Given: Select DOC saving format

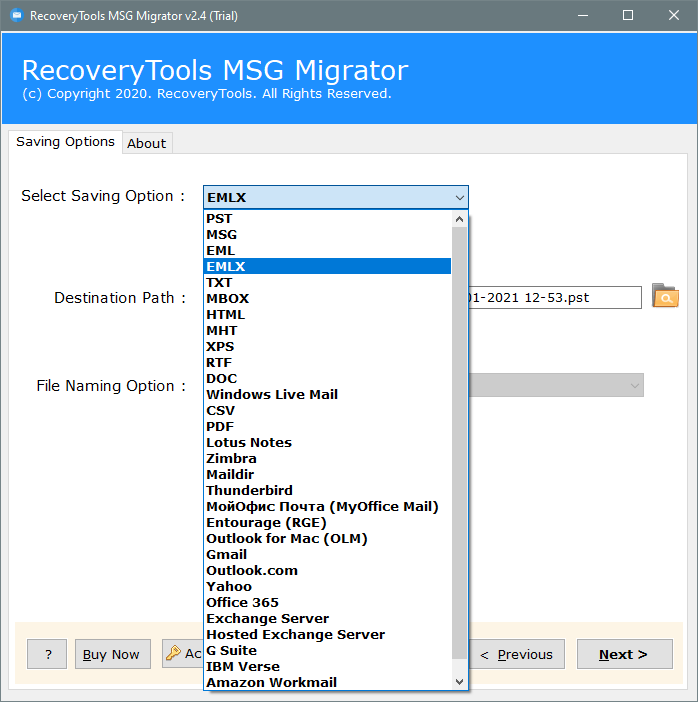Looking at the screenshot, I should coord(327,378).
